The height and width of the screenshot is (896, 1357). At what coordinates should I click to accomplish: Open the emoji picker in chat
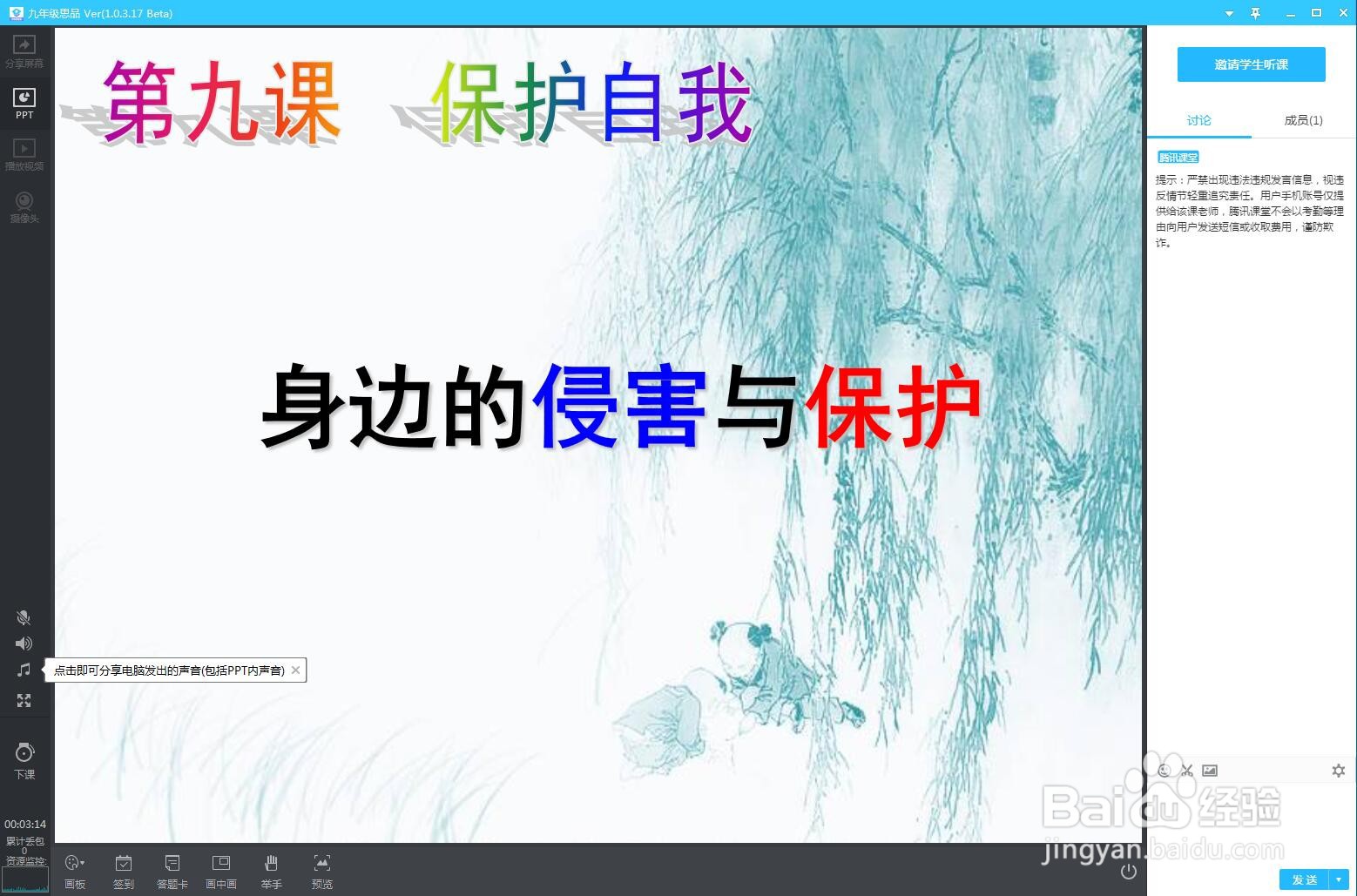click(1165, 770)
